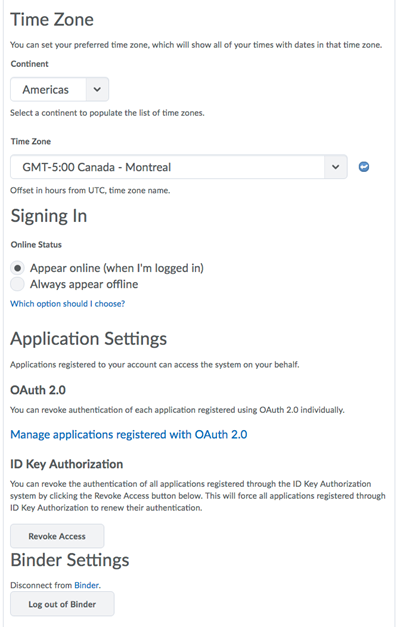
Task: Open the Continent dropdown arrow
Action: [x=97, y=90]
